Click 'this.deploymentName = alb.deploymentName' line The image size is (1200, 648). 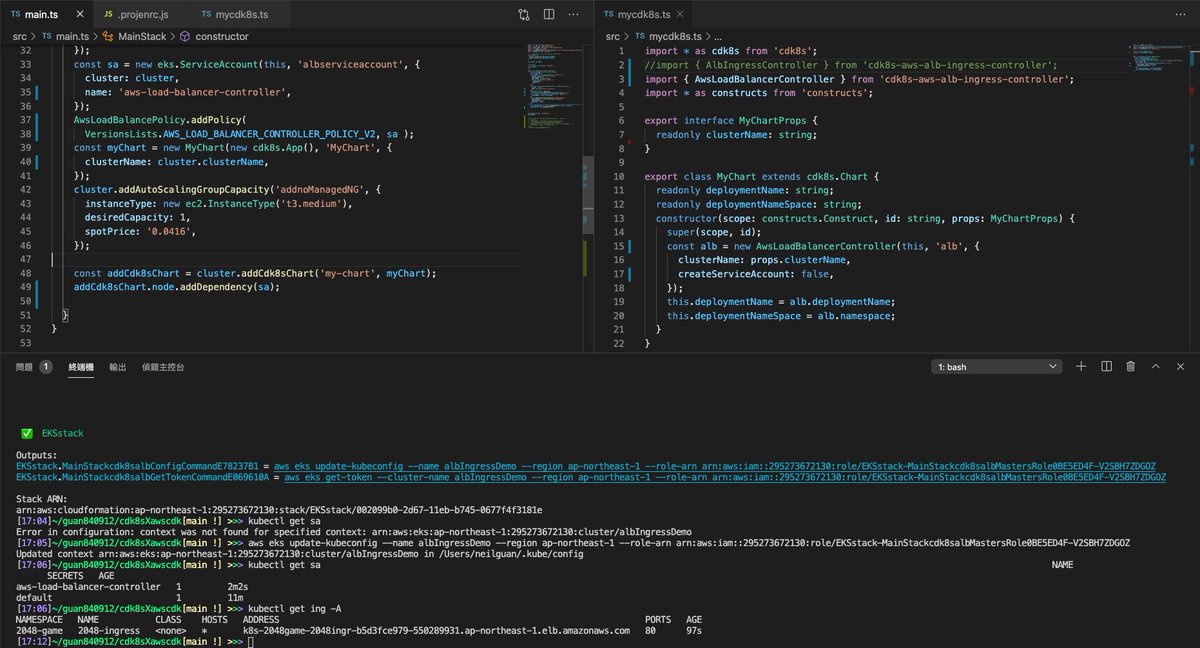tap(780, 301)
